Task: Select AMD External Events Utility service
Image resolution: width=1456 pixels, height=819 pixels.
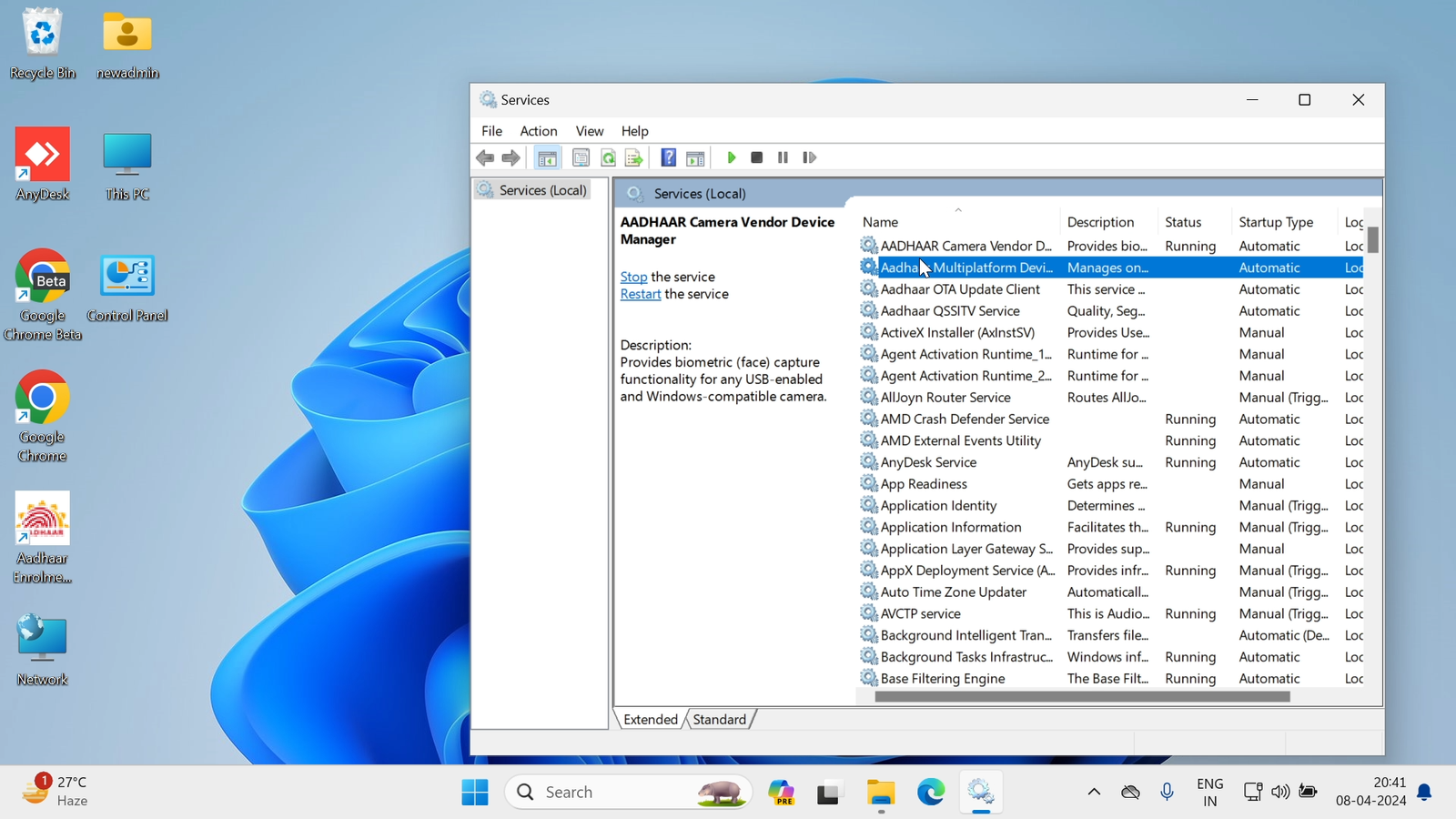Action: click(1111, 441)
